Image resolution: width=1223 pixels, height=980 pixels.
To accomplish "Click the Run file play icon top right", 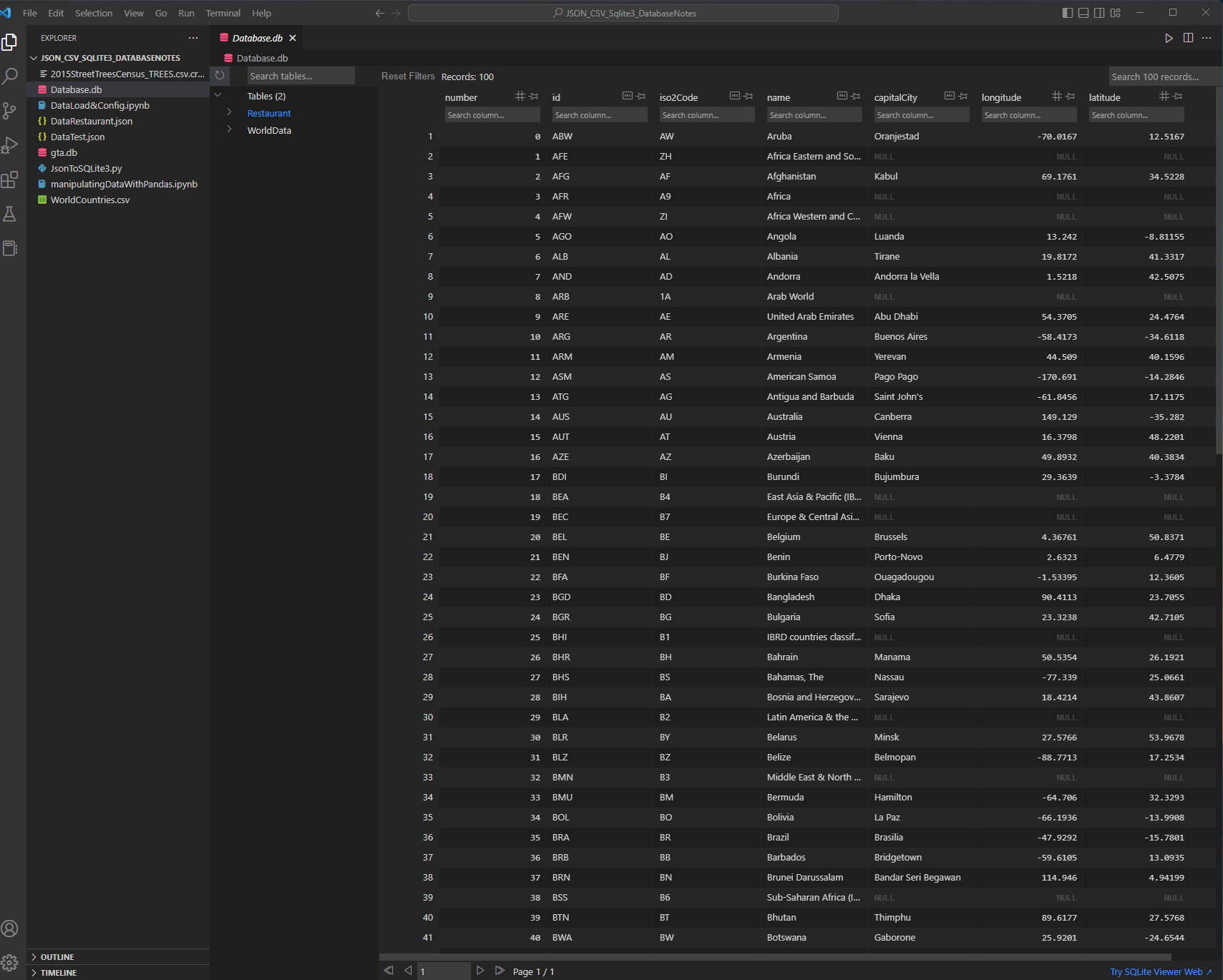I will pos(1169,38).
